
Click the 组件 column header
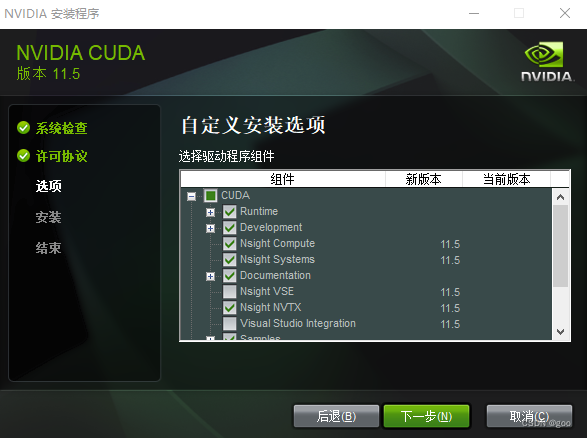(x=283, y=179)
